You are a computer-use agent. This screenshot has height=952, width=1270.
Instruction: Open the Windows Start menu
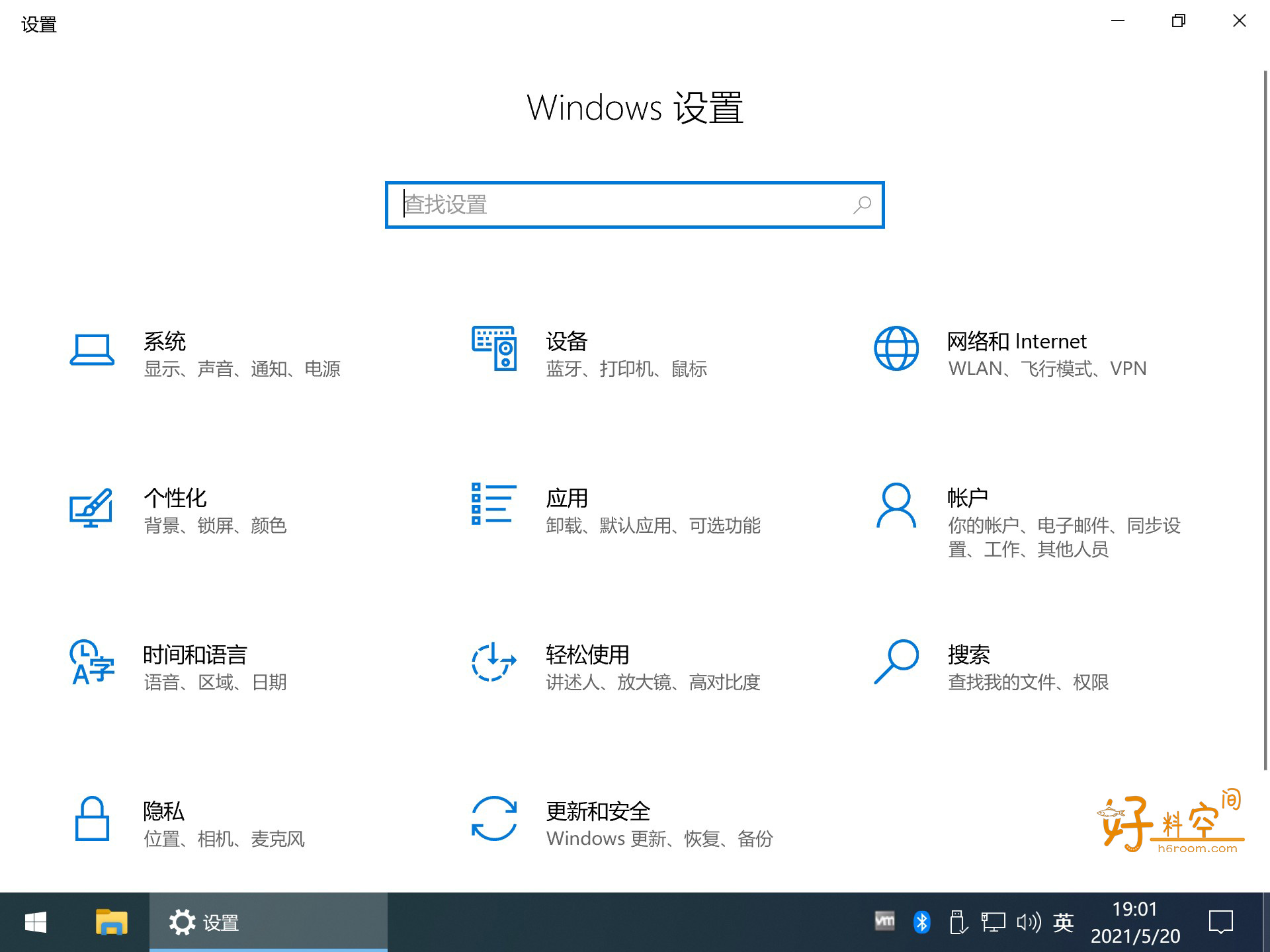(x=36, y=922)
